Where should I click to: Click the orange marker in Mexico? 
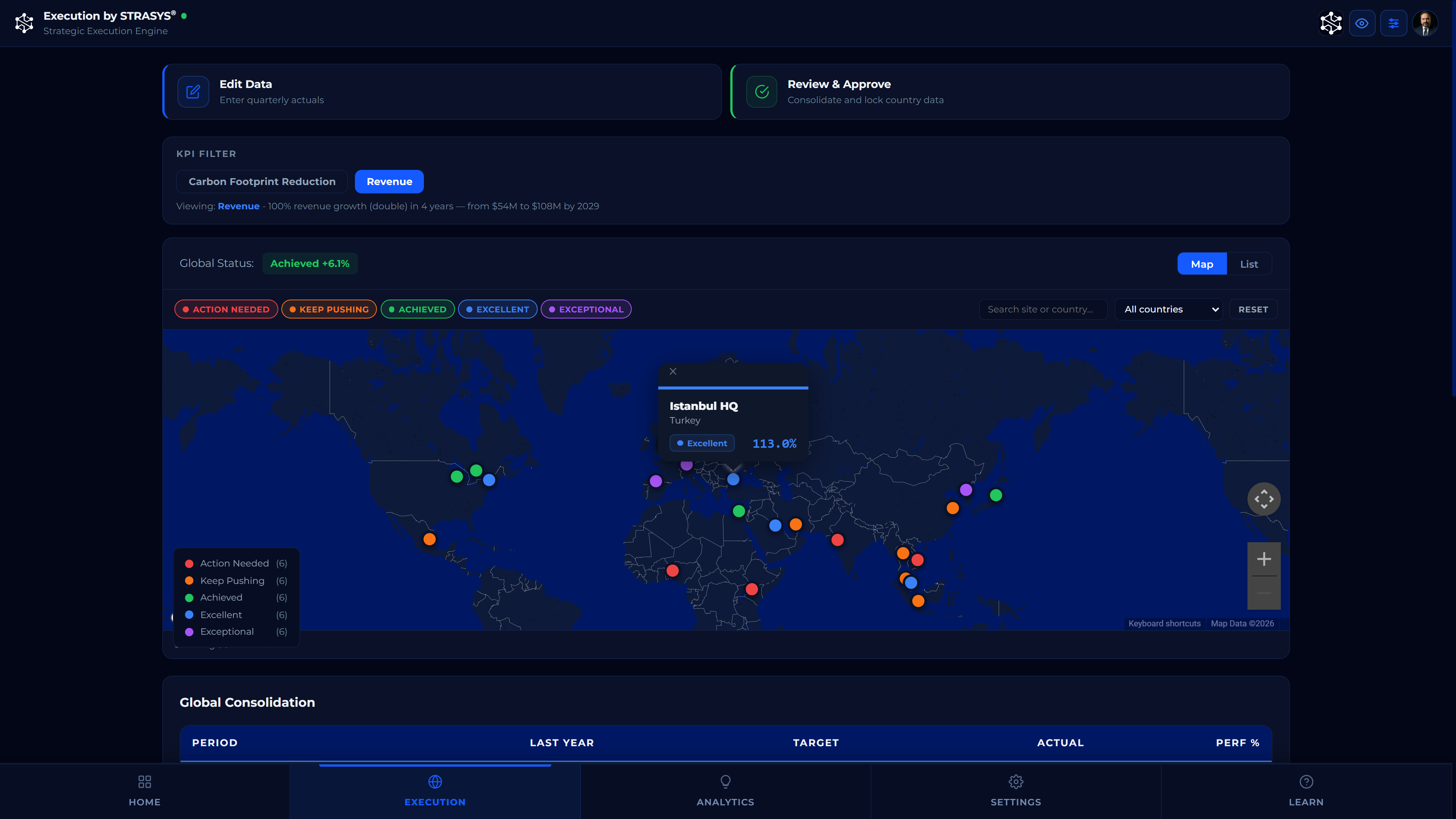coord(430,539)
